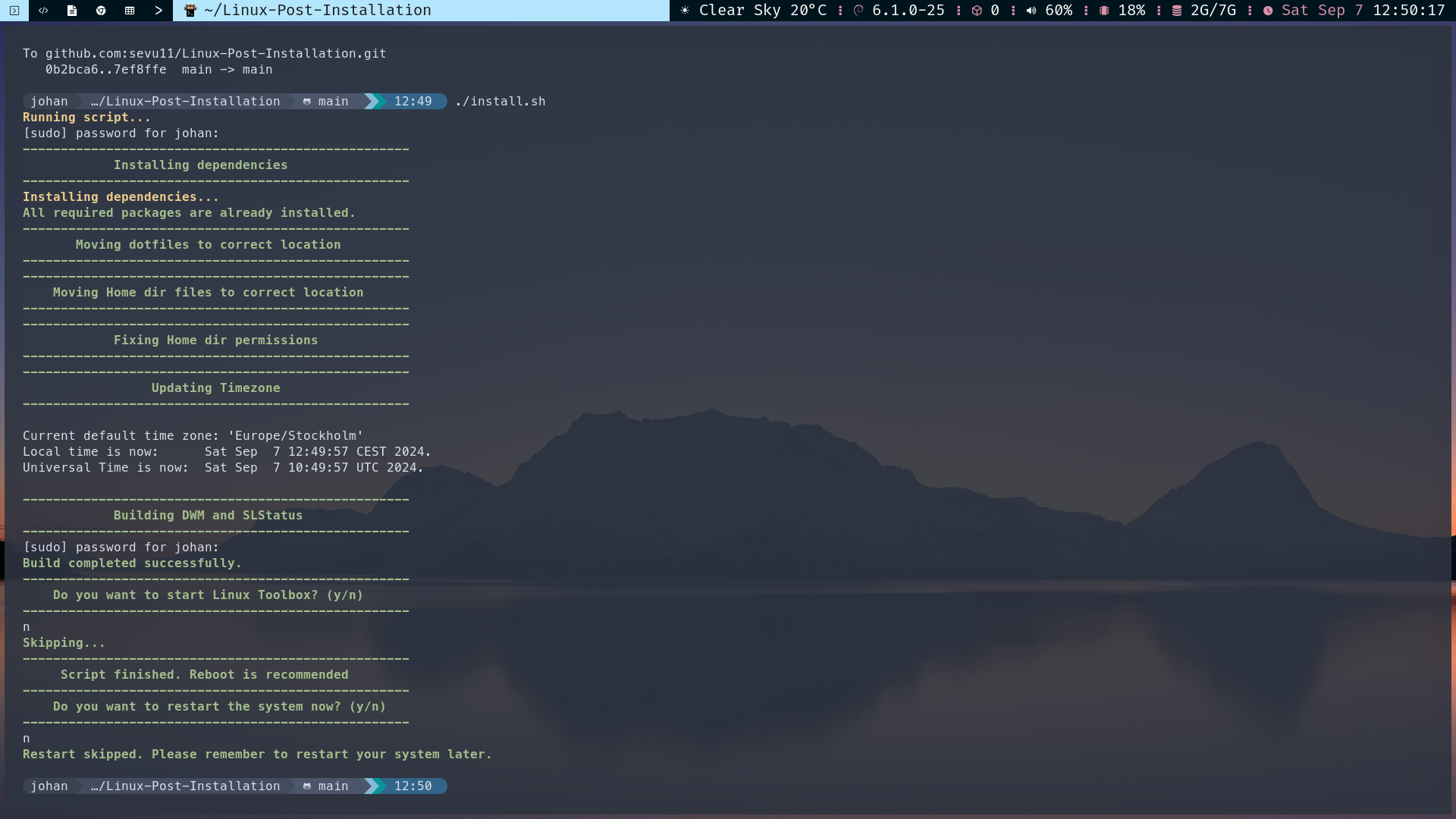
Task: Click the Debian swirl kernel icon
Action: tap(858, 11)
